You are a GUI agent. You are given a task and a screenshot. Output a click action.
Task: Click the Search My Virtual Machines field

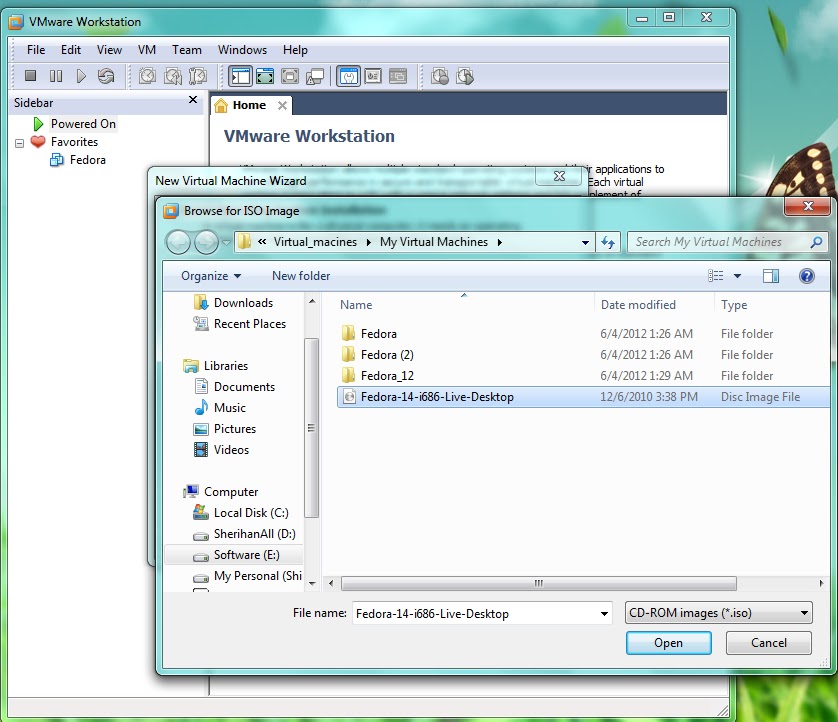coord(727,242)
